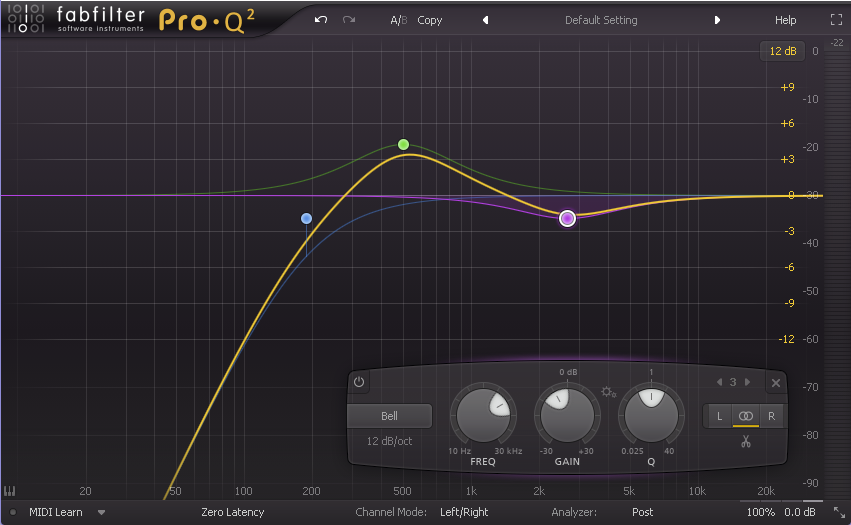Click the 100% output scale value
The height and width of the screenshot is (525, 851).
click(760, 512)
